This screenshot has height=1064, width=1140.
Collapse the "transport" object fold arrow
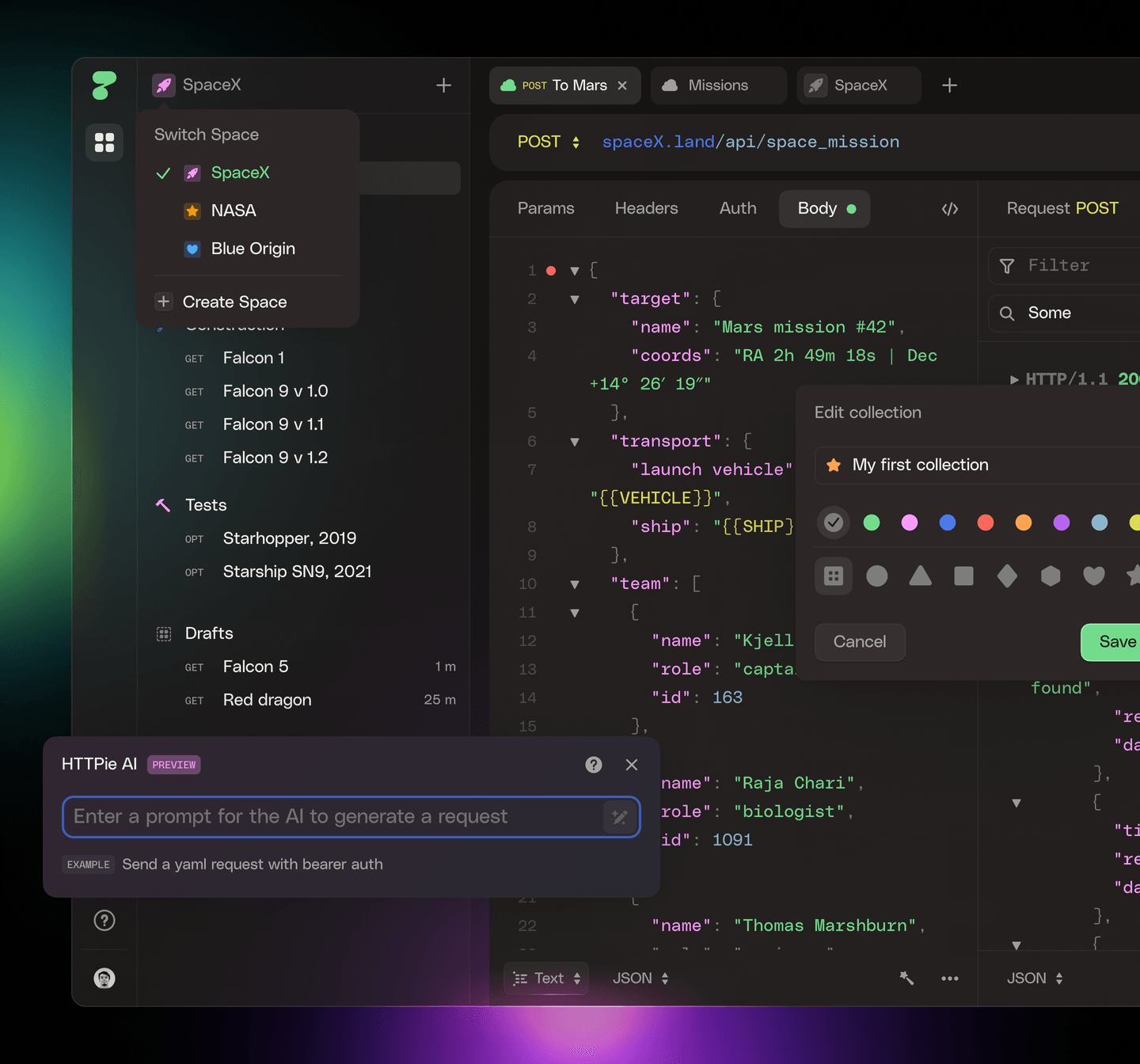click(x=575, y=442)
